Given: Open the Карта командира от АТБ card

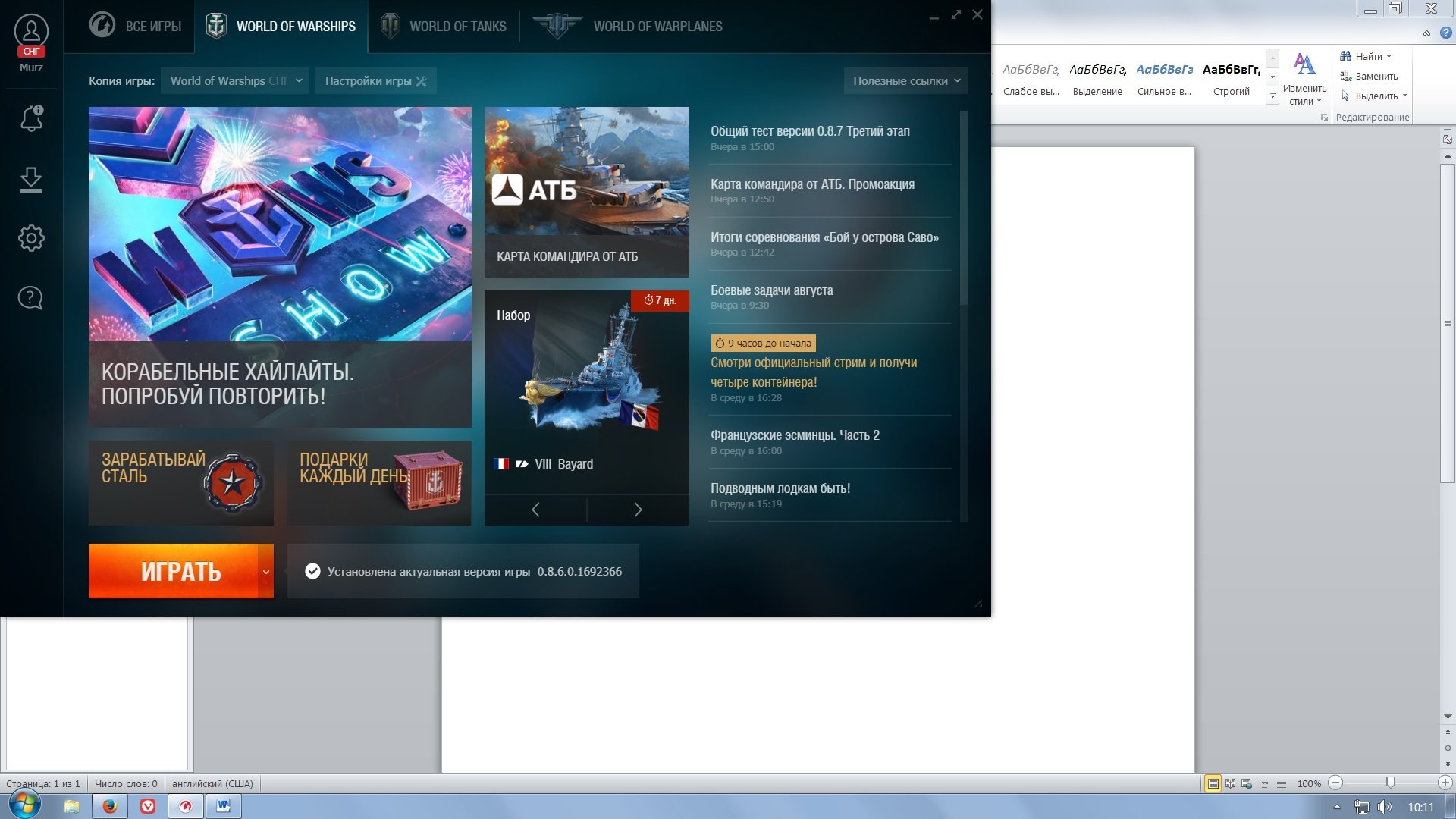Looking at the screenshot, I should tap(587, 192).
